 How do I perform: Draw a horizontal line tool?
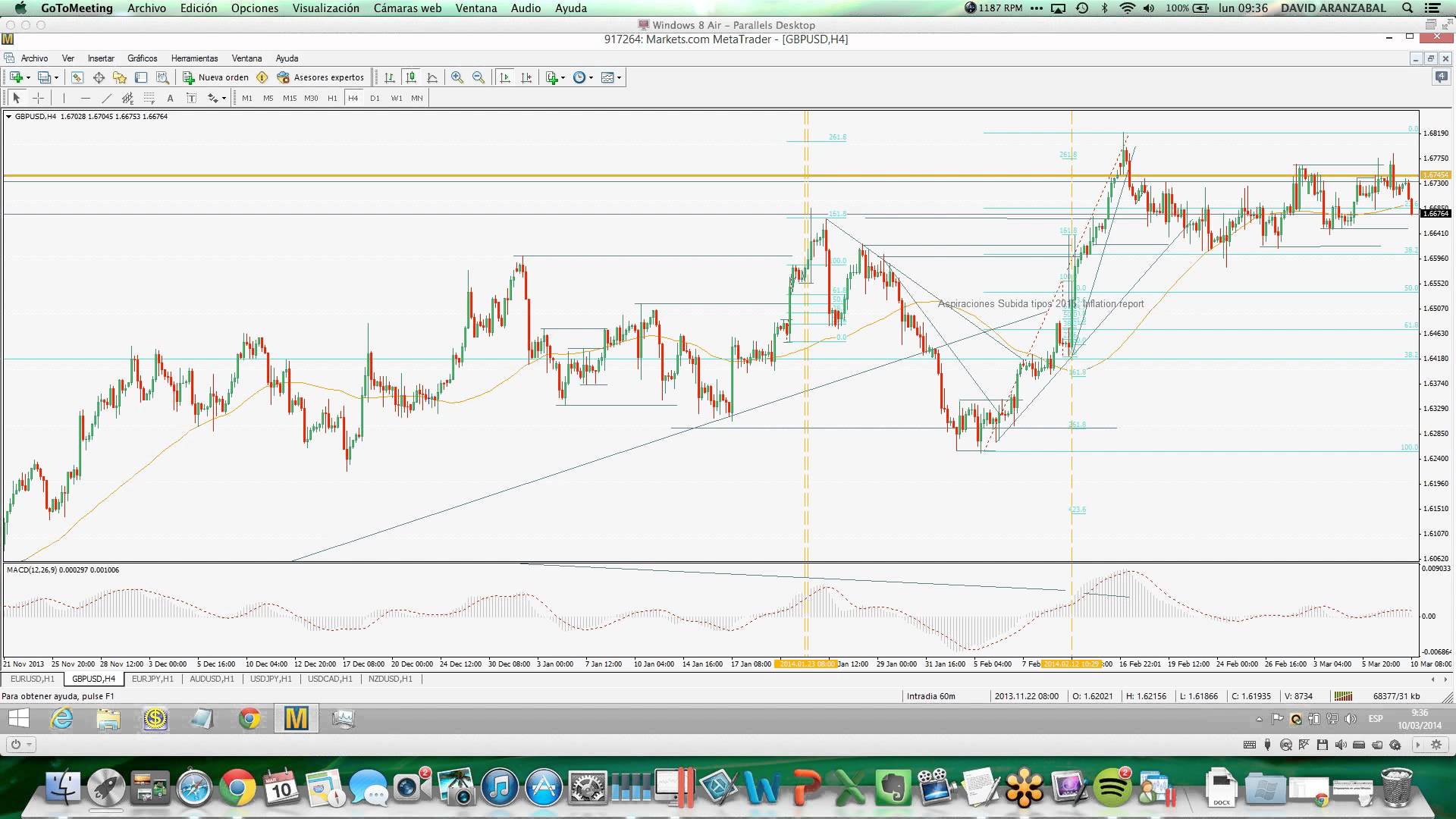(x=85, y=98)
